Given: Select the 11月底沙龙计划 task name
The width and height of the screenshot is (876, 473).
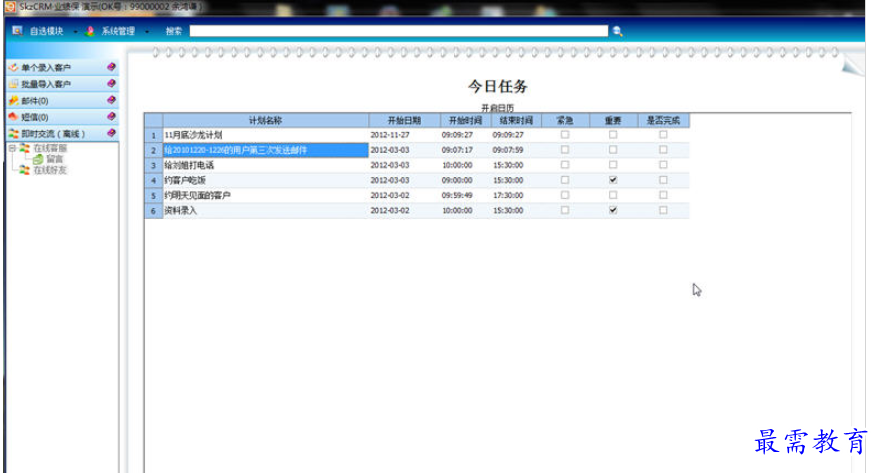Looking at the screenshot, I should click(193, 135).
